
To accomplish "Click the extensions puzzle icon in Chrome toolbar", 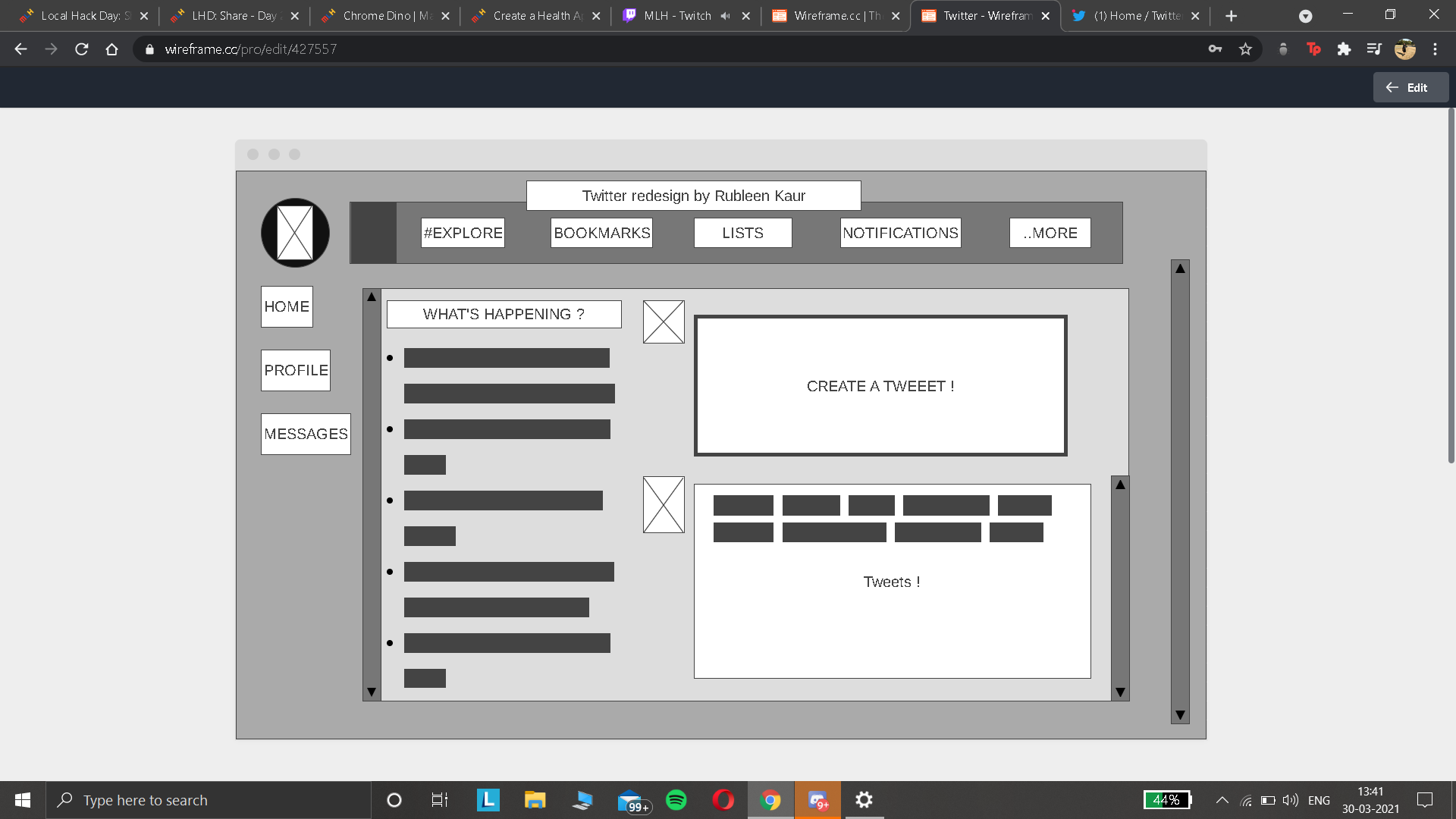I will click(x=1345, y=49).
